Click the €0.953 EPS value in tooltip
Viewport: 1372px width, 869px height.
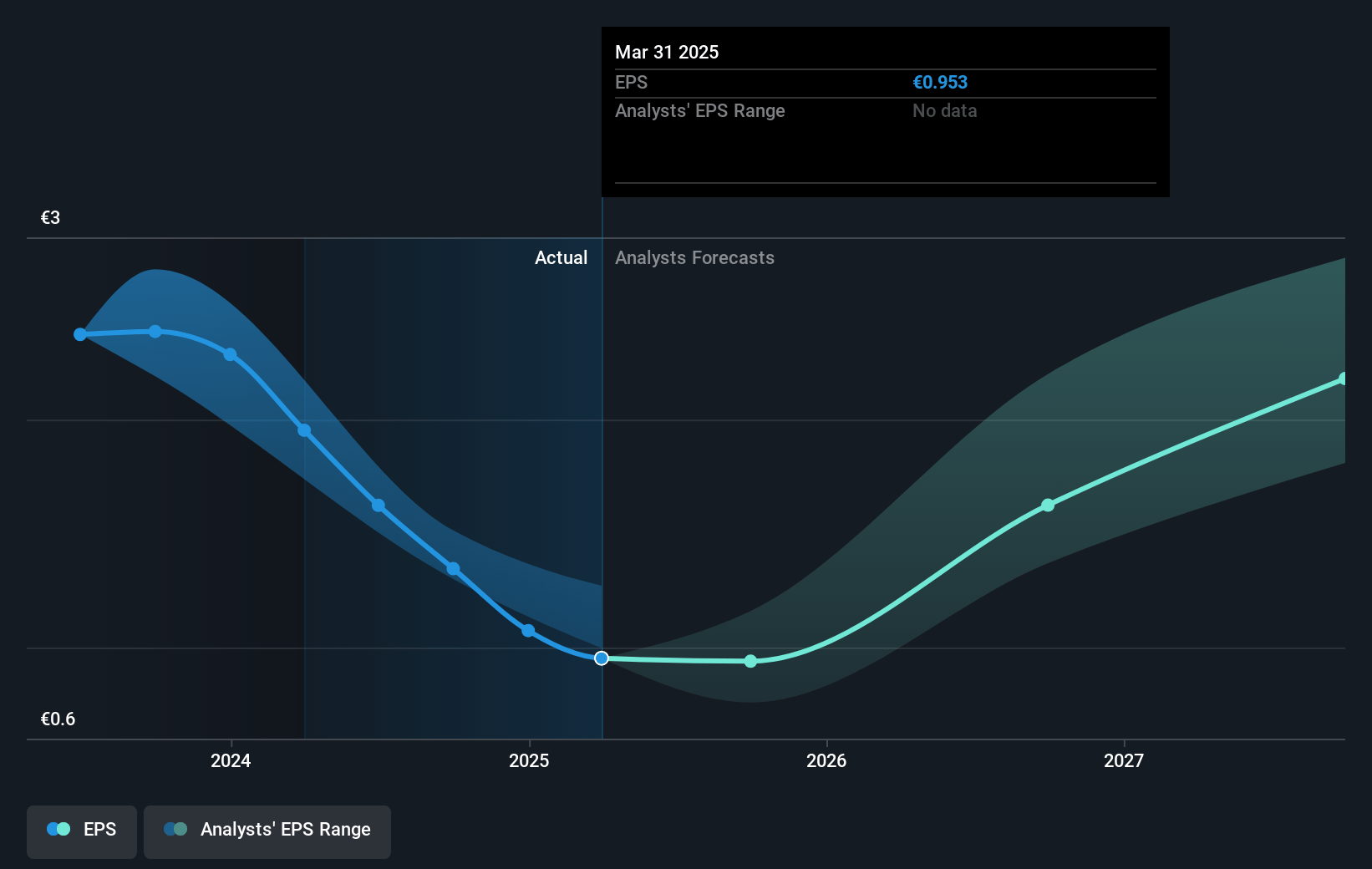click(940, 83)
